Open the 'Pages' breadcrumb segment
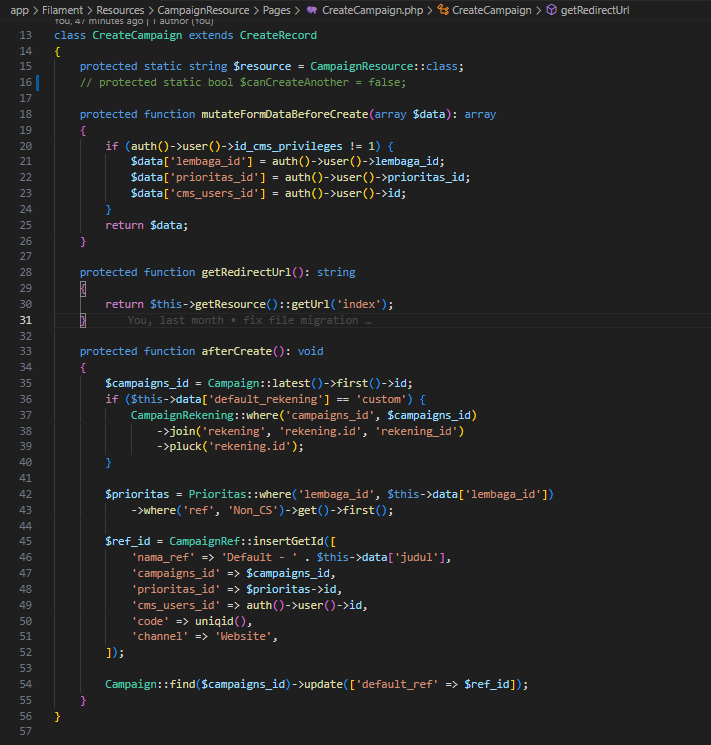This screenshot has height=745, width=711. (276, 10)
